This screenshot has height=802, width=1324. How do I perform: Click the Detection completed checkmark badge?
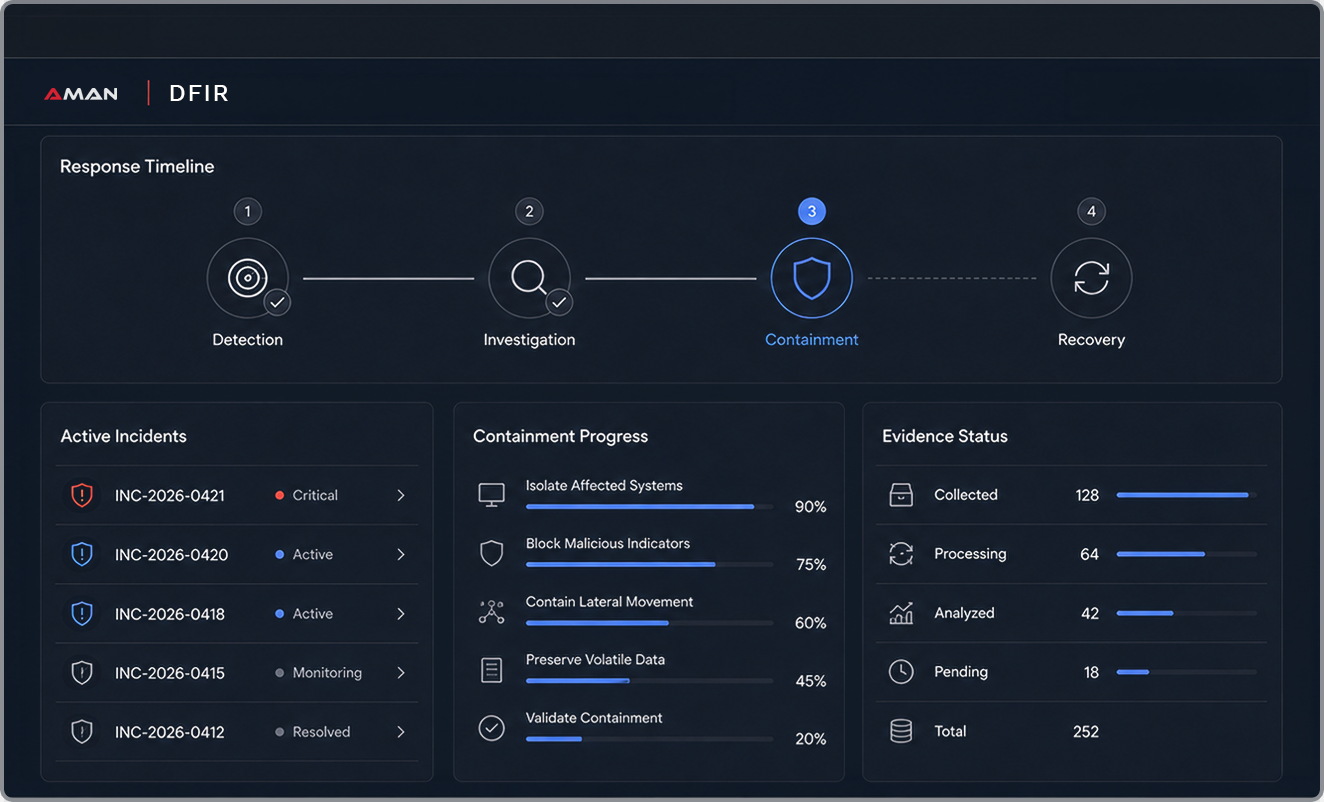click(277, 301)
